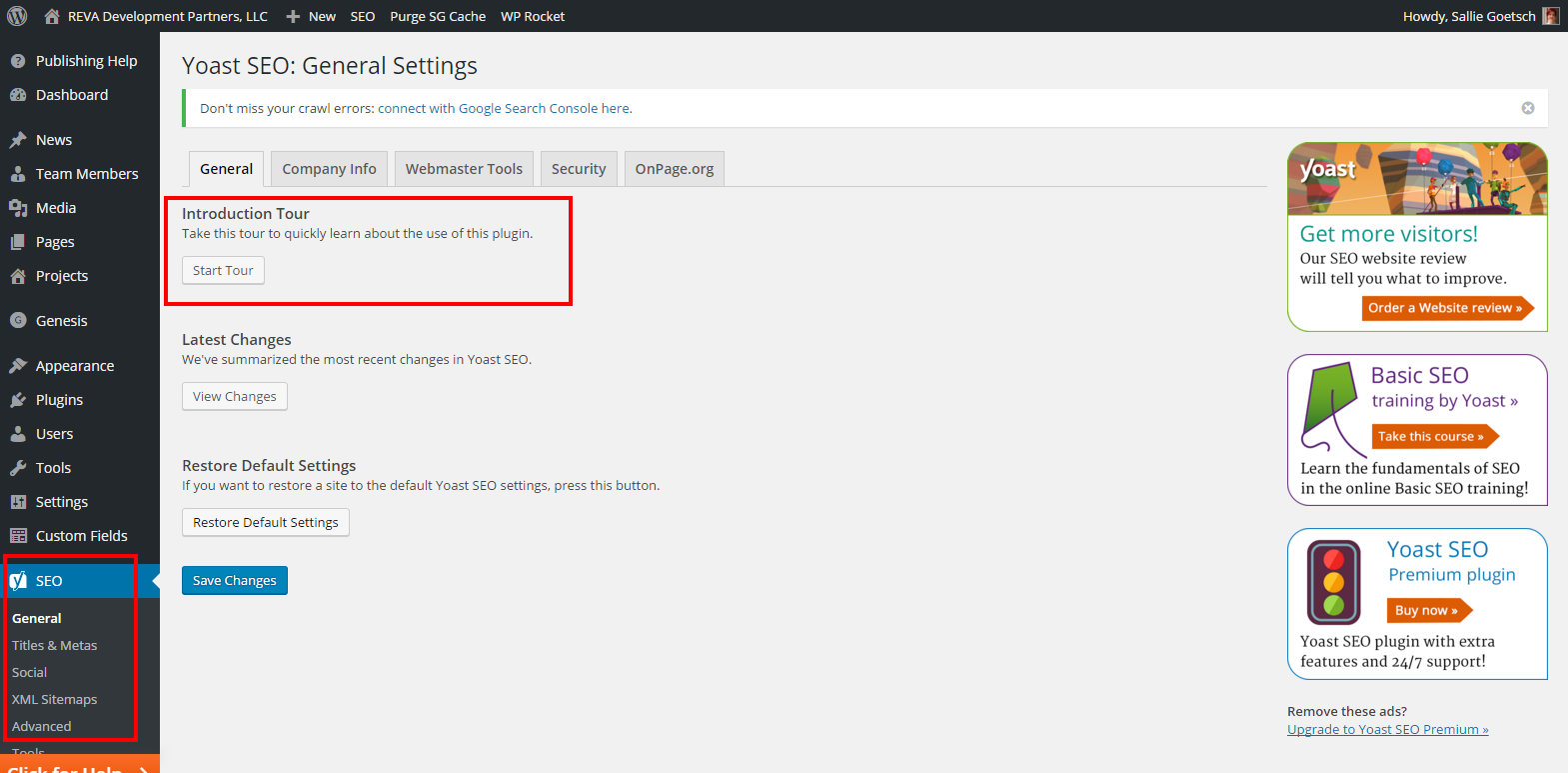The image size is (1568, 773).
Task: Click the Take this course button
Action: [x=1435, y=436]
